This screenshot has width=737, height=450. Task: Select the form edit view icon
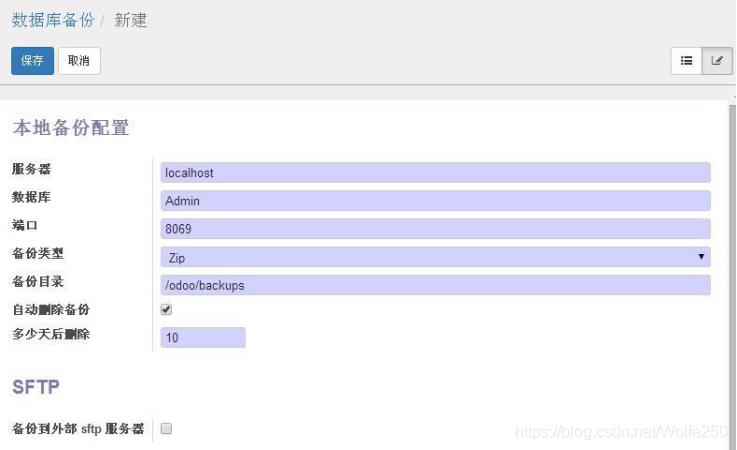coord(716,61)
